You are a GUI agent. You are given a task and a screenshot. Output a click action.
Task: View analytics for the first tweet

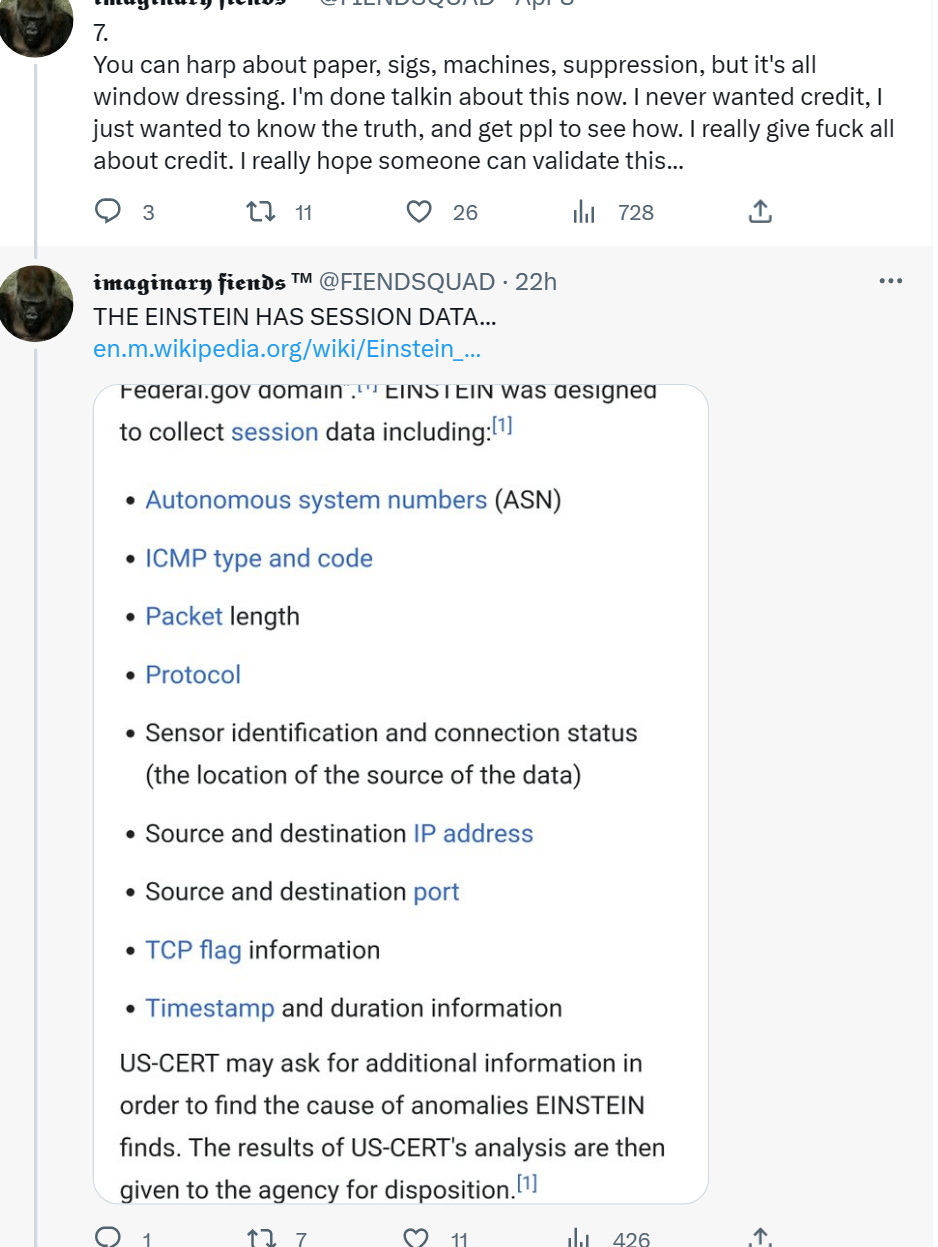[585, 211]
